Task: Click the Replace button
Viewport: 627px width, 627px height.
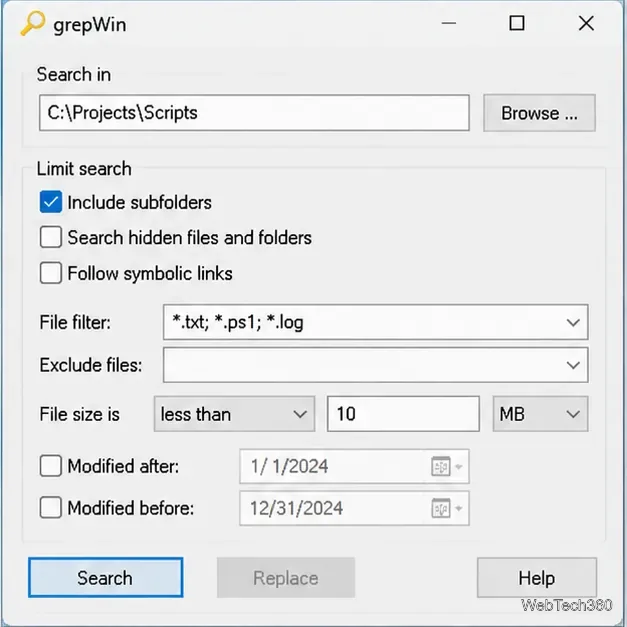Action: click(x=286, y=578)
